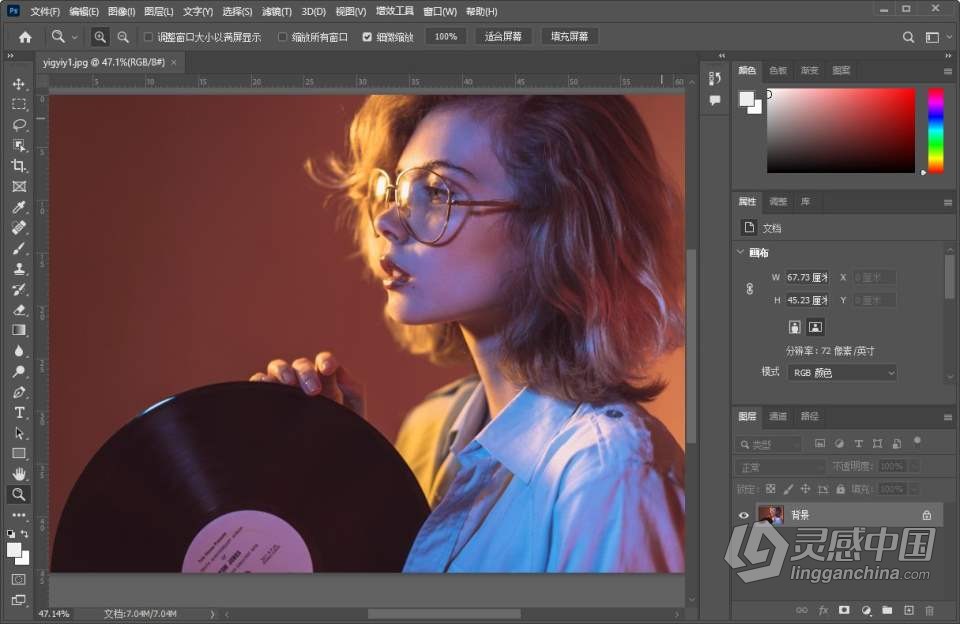Hide the 背景 layer visibility eye
This screenshot has height=624, width=960.
742,514
